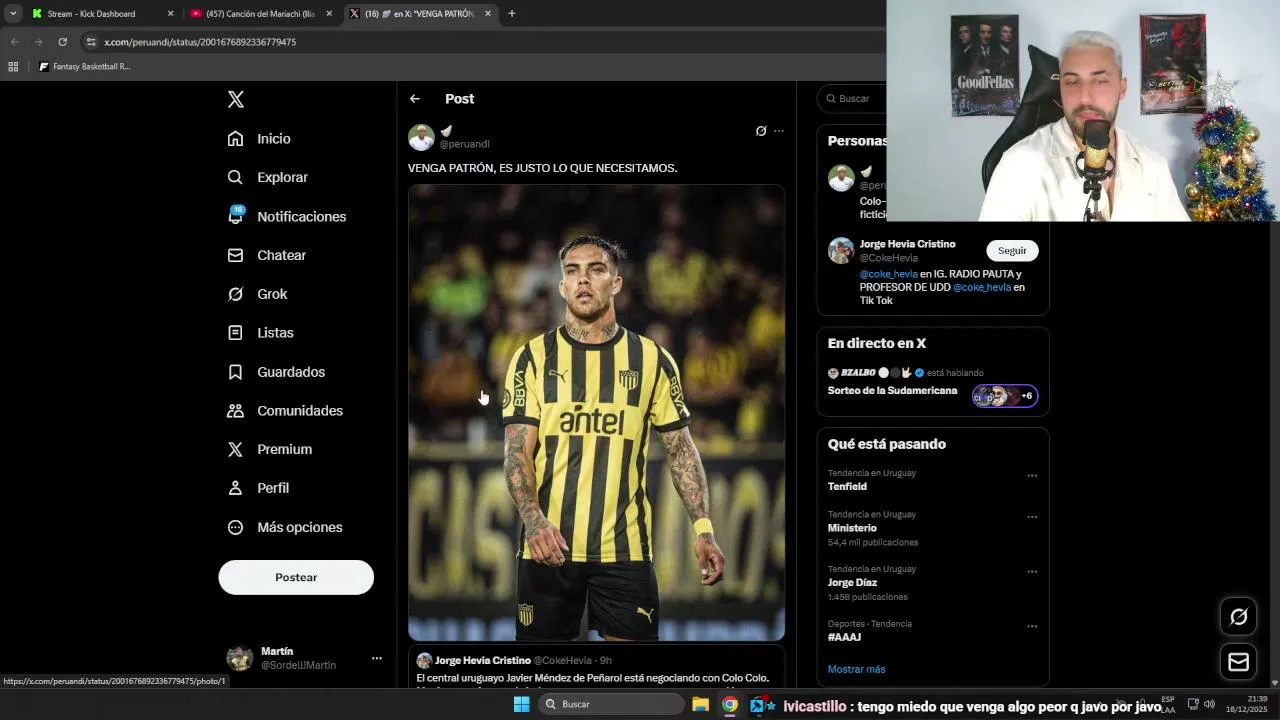Click the Grok icon on the post

tap(761, 131)
